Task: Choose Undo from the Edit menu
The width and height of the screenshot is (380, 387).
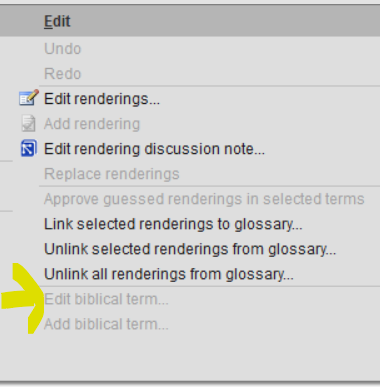Action: click(x=63, y=49)
